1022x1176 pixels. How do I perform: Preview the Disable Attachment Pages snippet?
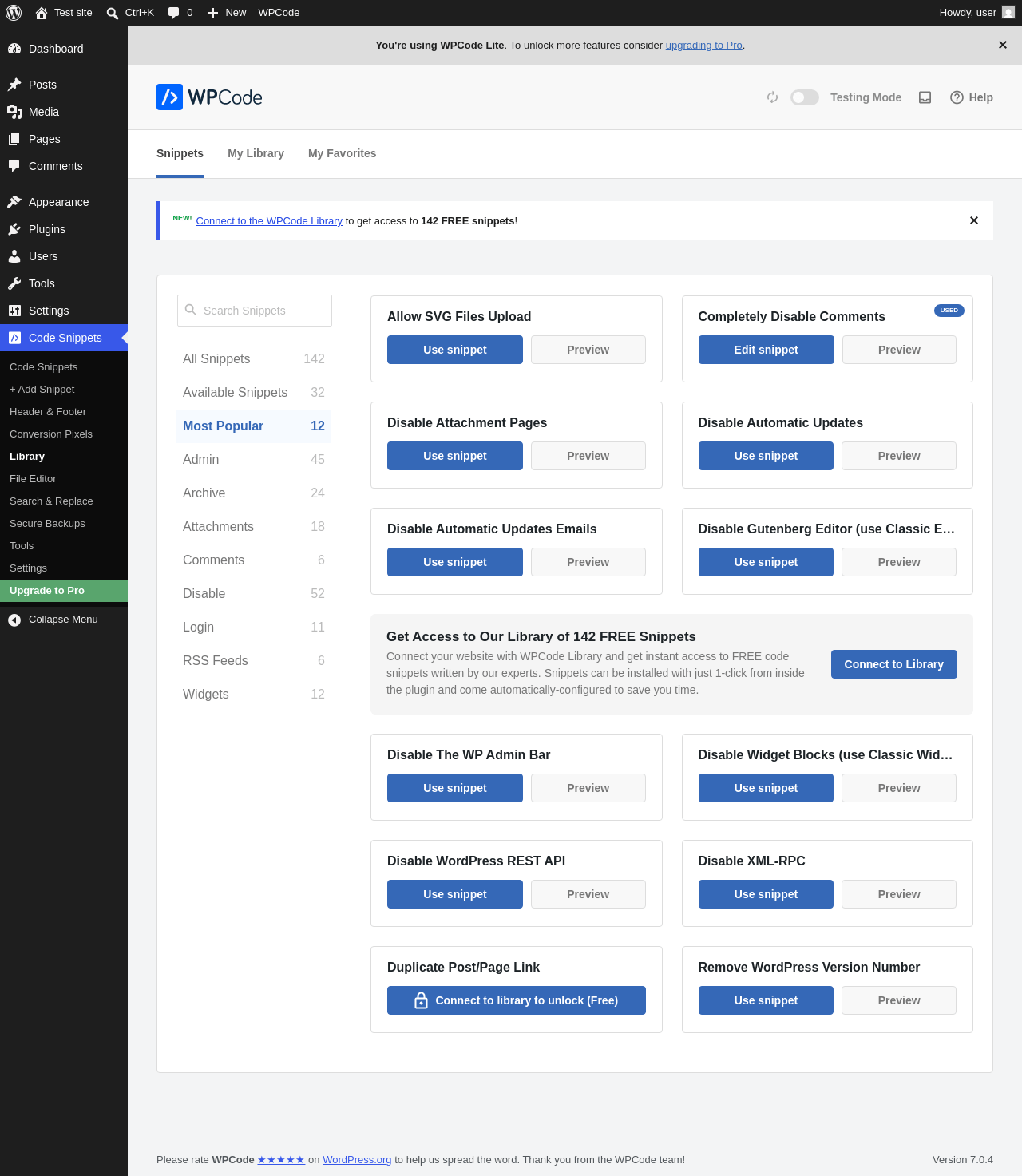pyautogui.click(x=588, y=456)
